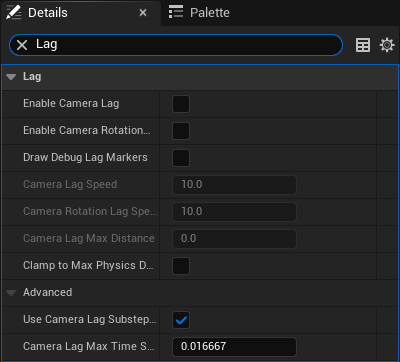Edit Camera Lag Max Time Step value
Screen dimensions: 400x362
click(234, 347)
